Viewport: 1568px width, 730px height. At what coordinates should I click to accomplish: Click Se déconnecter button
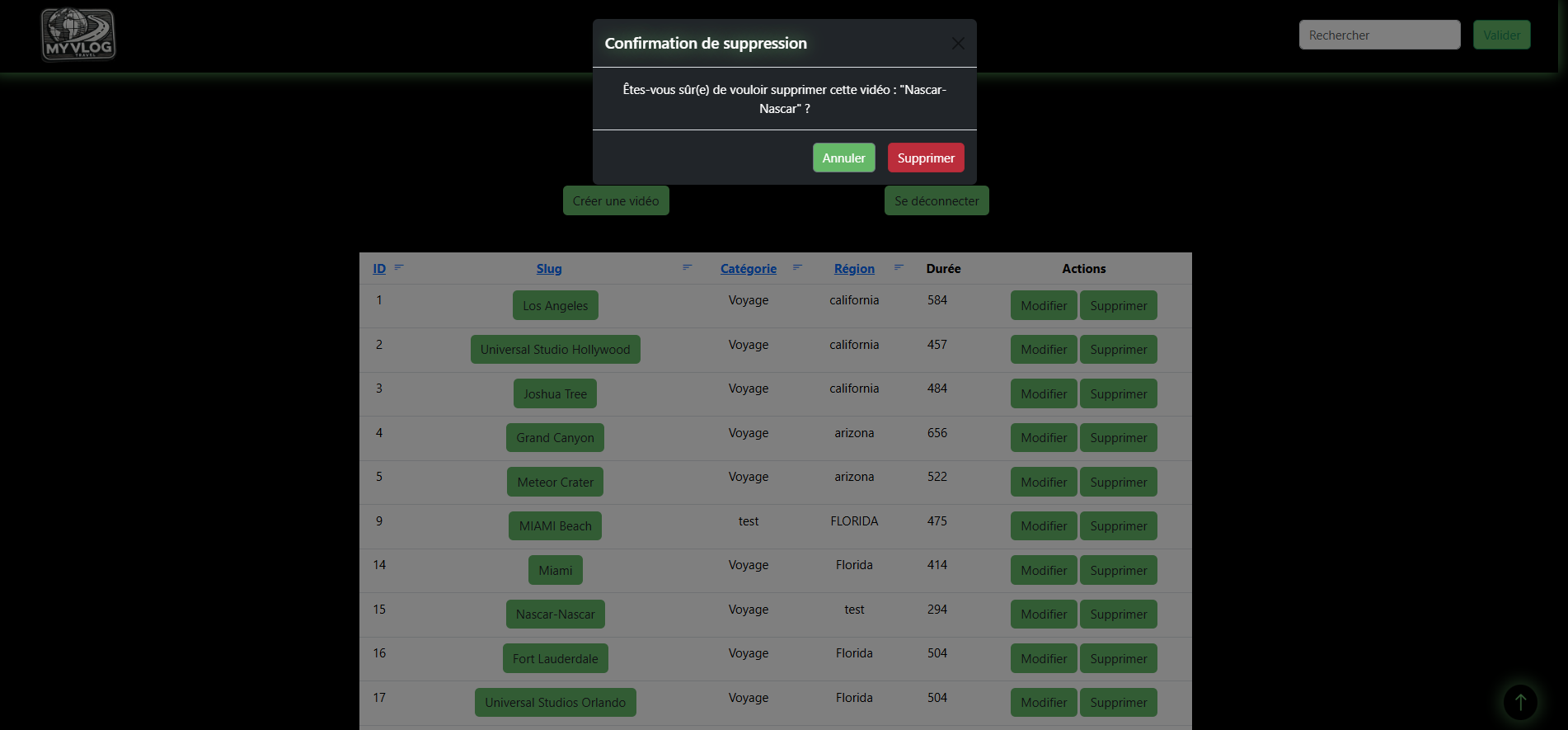[x=936, y=200]
